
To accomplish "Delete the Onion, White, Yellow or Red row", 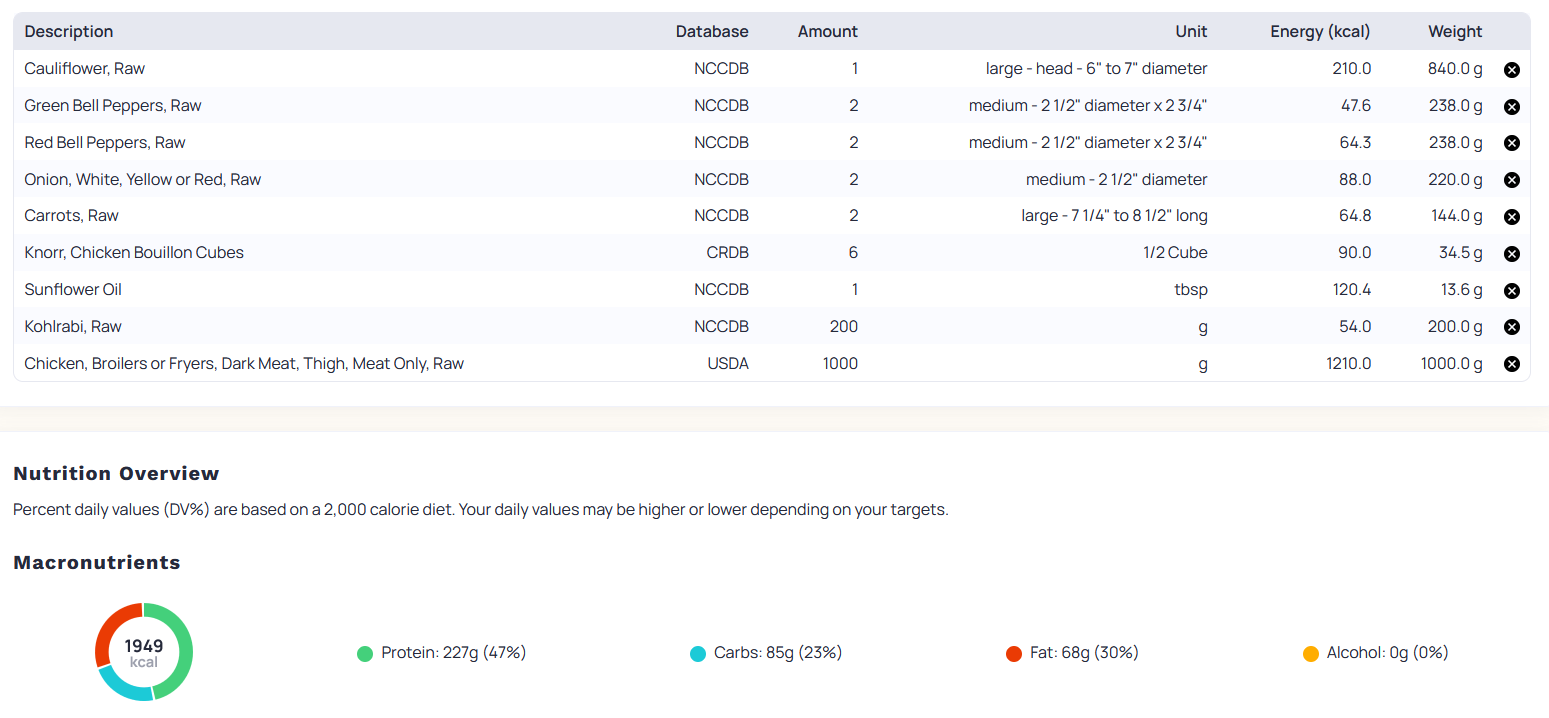I will click(x=1512, y=180).
